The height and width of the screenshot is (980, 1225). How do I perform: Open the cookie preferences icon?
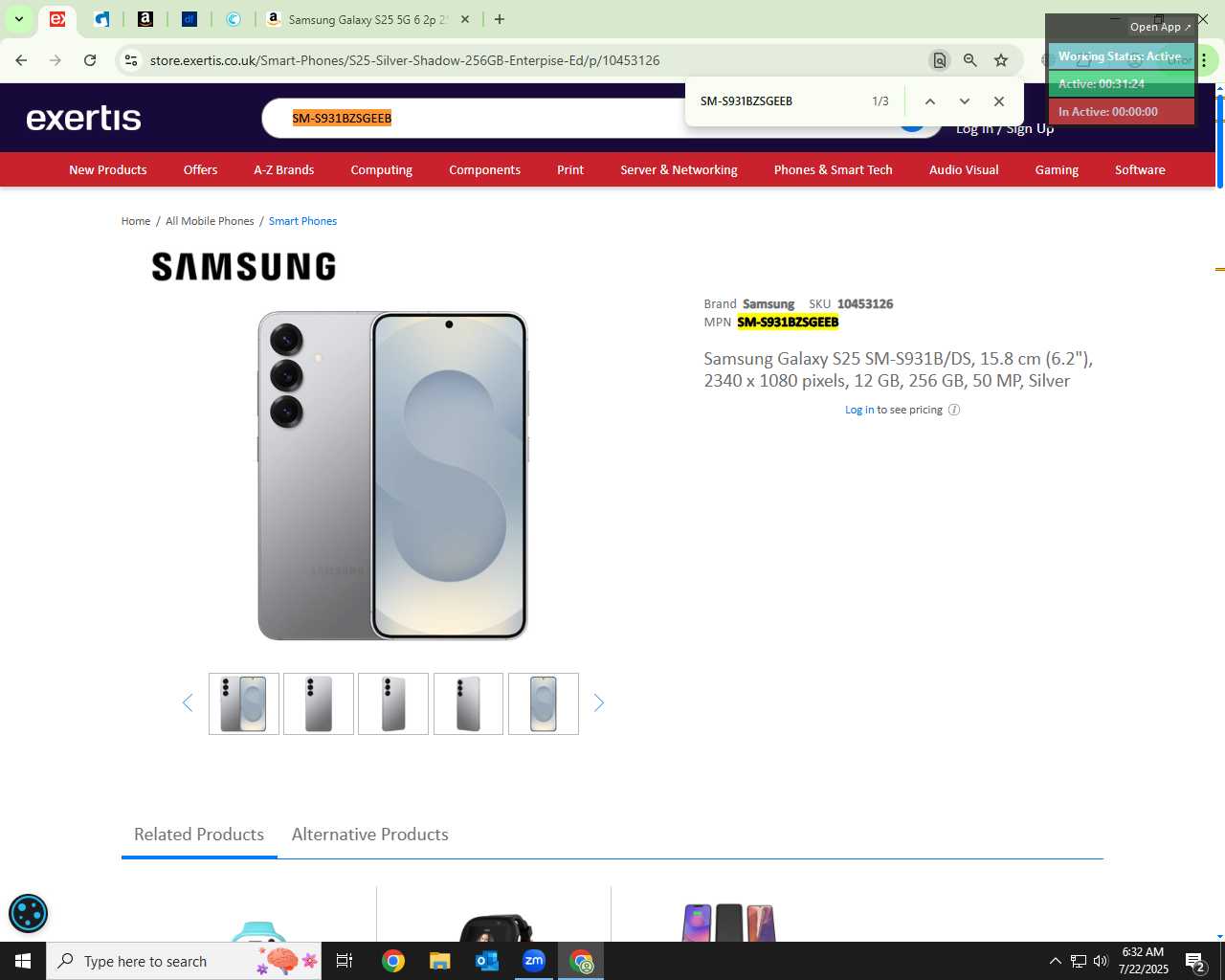coord(28,913)
